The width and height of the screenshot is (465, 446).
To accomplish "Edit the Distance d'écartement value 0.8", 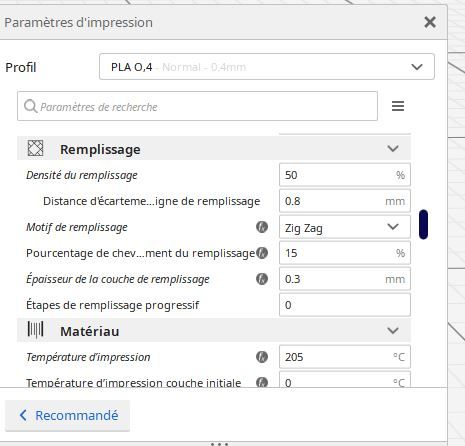I will click(x=345, y=201).
